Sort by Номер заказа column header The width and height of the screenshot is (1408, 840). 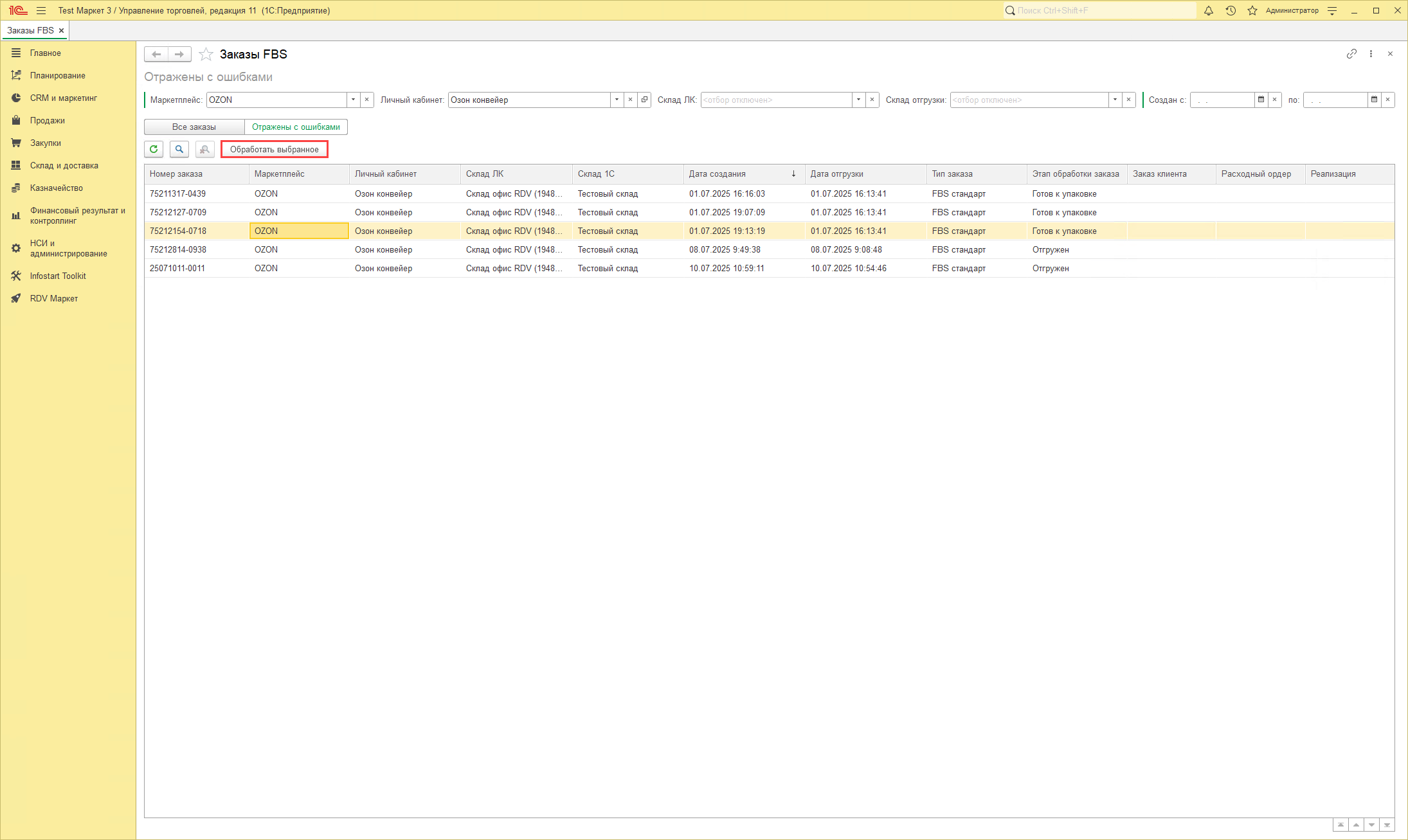coord(196,174)
